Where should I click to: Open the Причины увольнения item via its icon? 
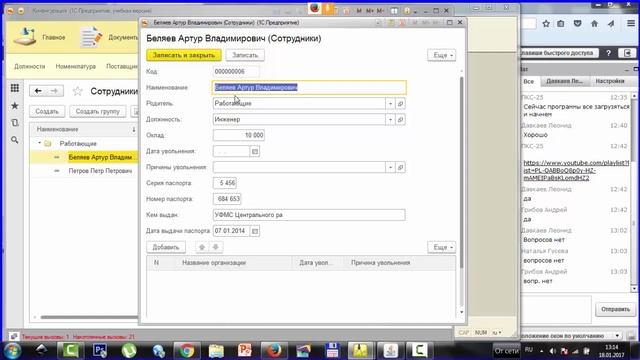click(x=400, y=167)
